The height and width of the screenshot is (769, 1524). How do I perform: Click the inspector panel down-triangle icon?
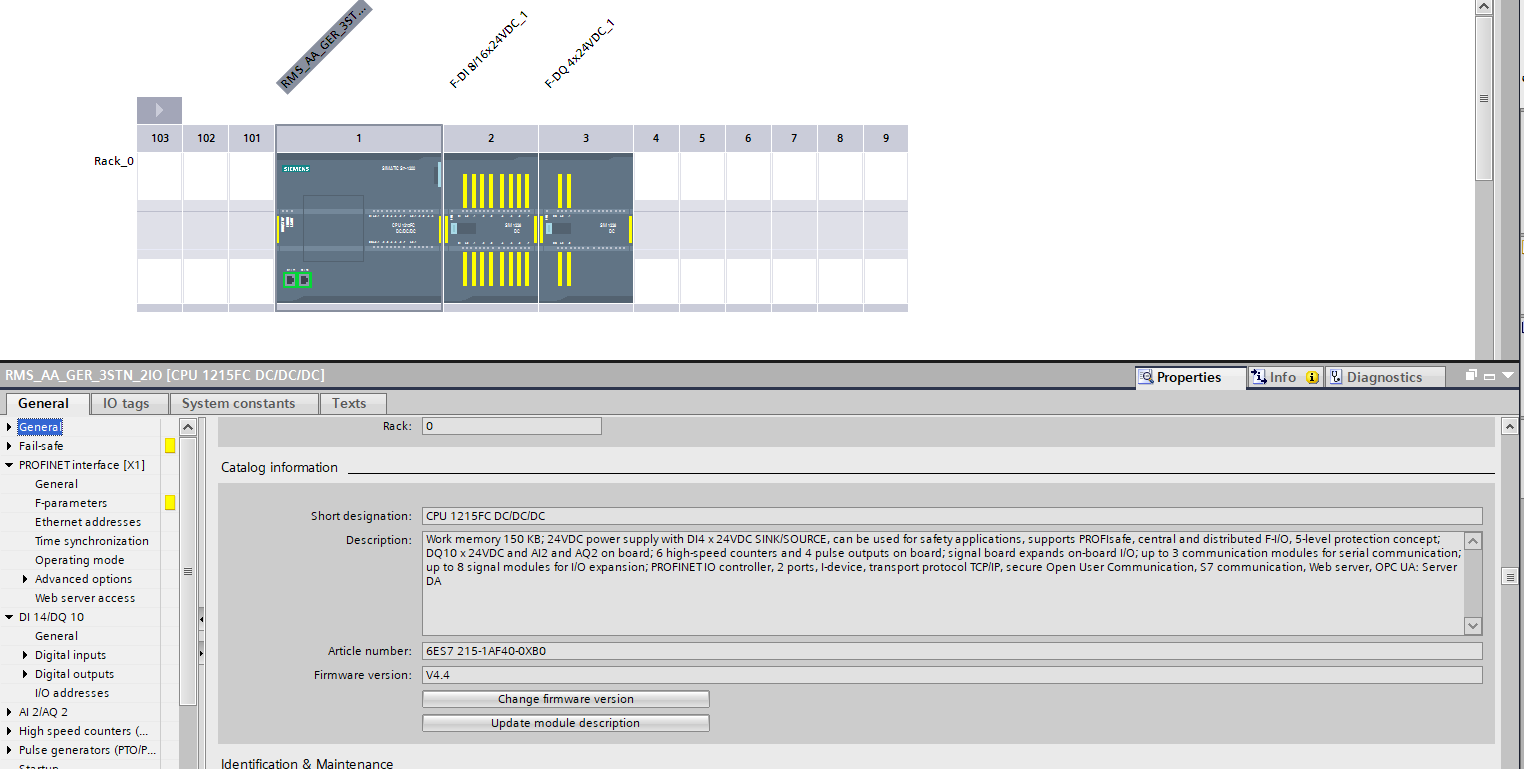(x=1508, y=376)
